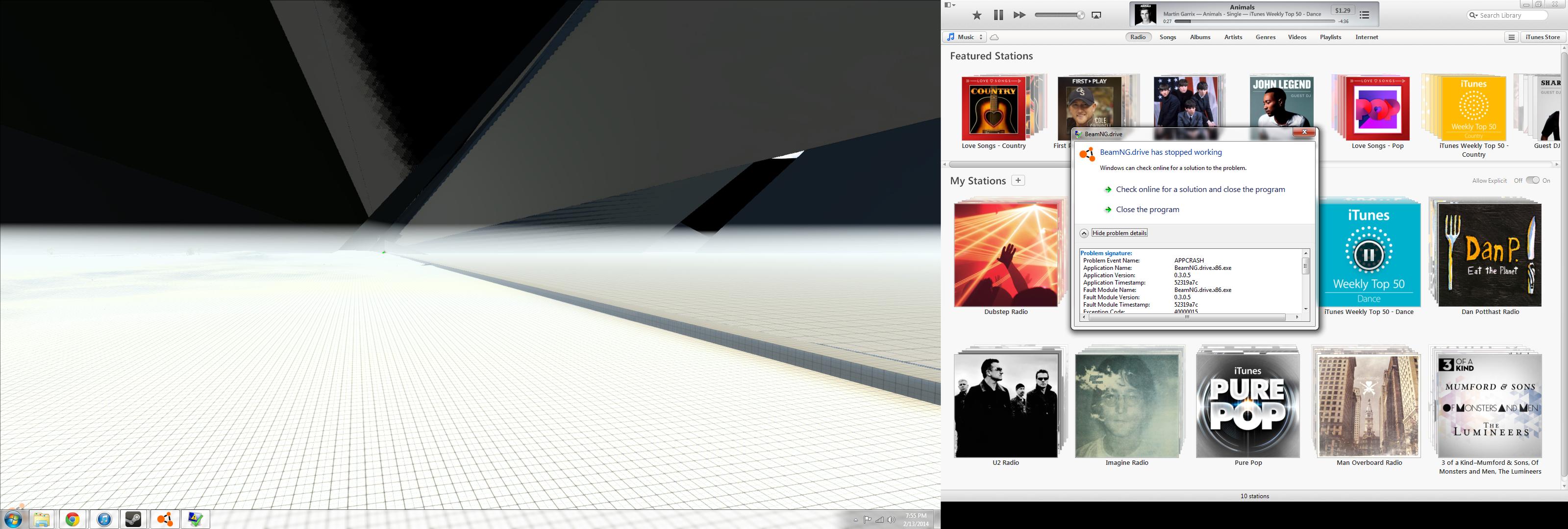Pause iTunes Weekly Top 50 - Dance station
The height and width of the screenshot is (529, 1568).
[1369, 255]
